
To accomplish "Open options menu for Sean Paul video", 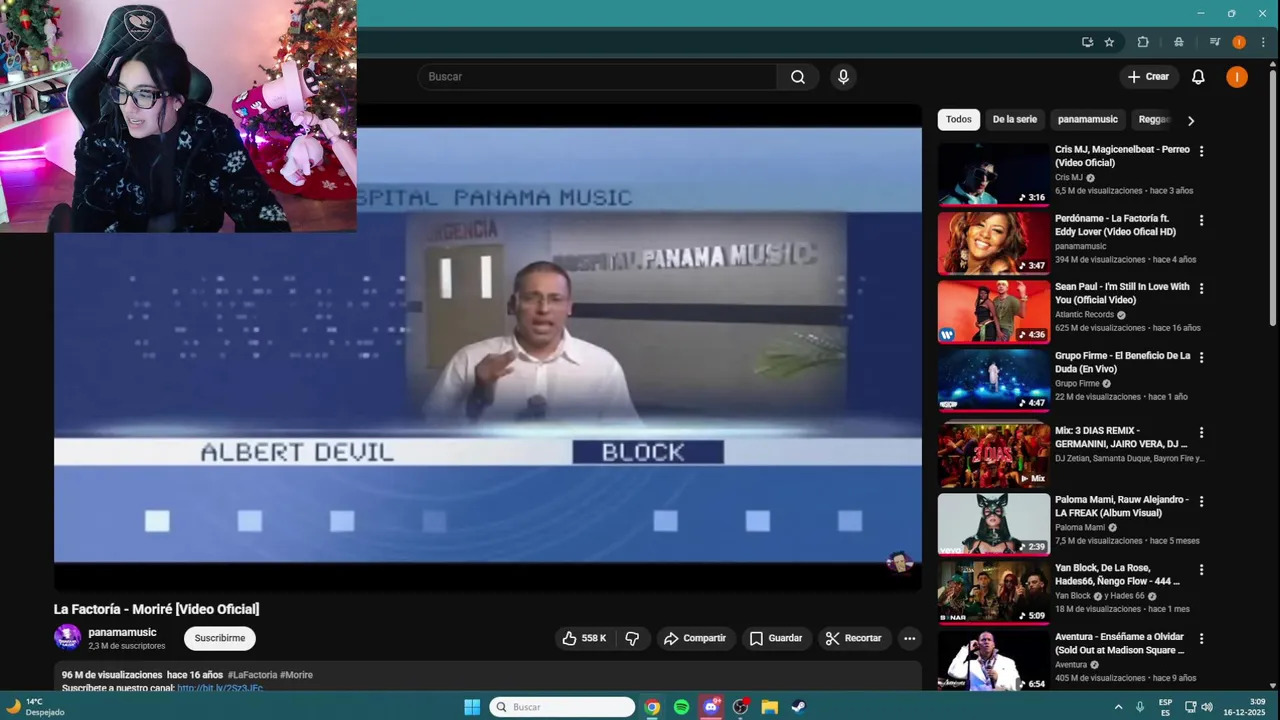I will pyautogui.click(x=1201, y=288).
